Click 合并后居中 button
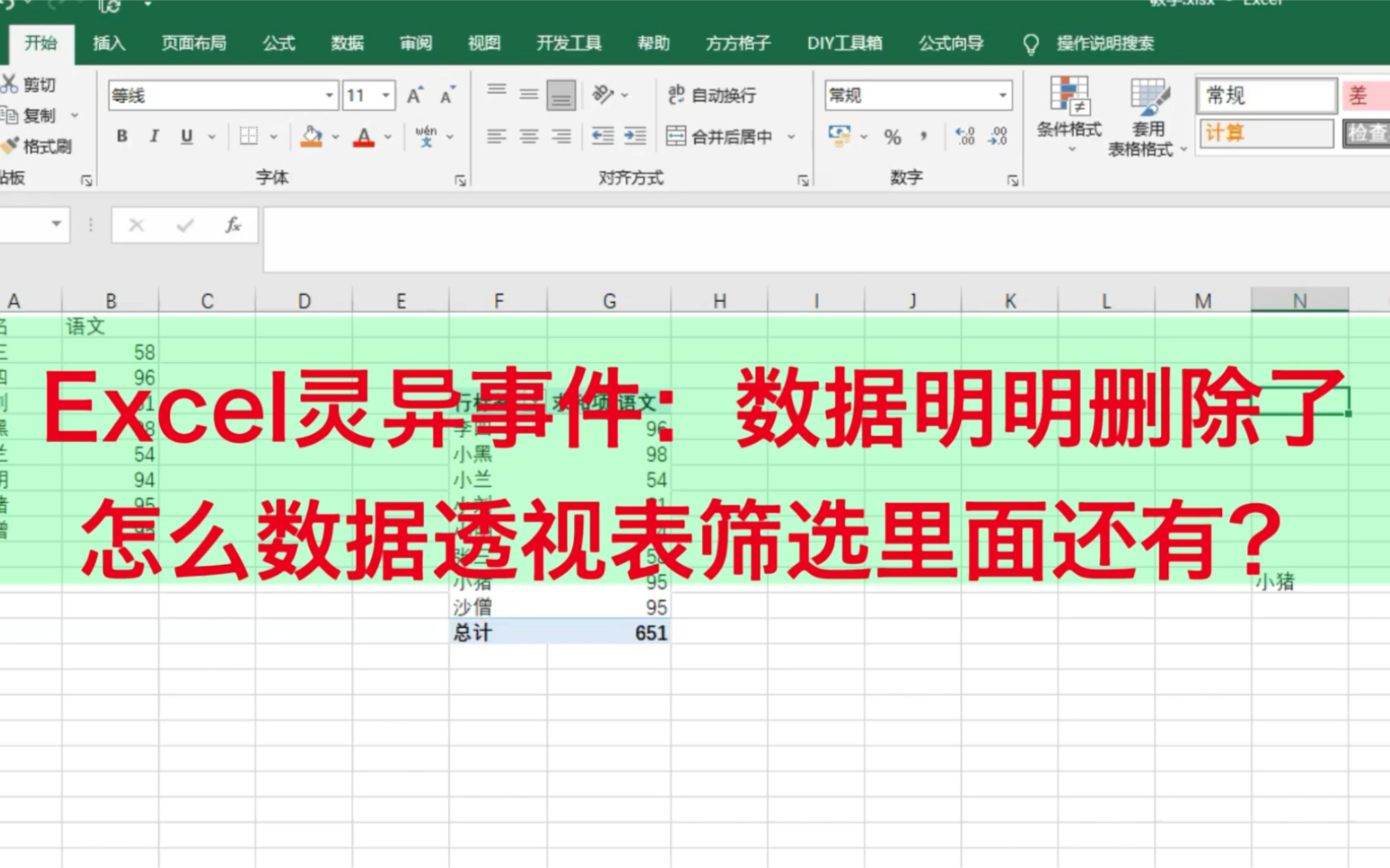This screenshot has width=1390, height=868. pyautogui.click(x=720, y=136)
